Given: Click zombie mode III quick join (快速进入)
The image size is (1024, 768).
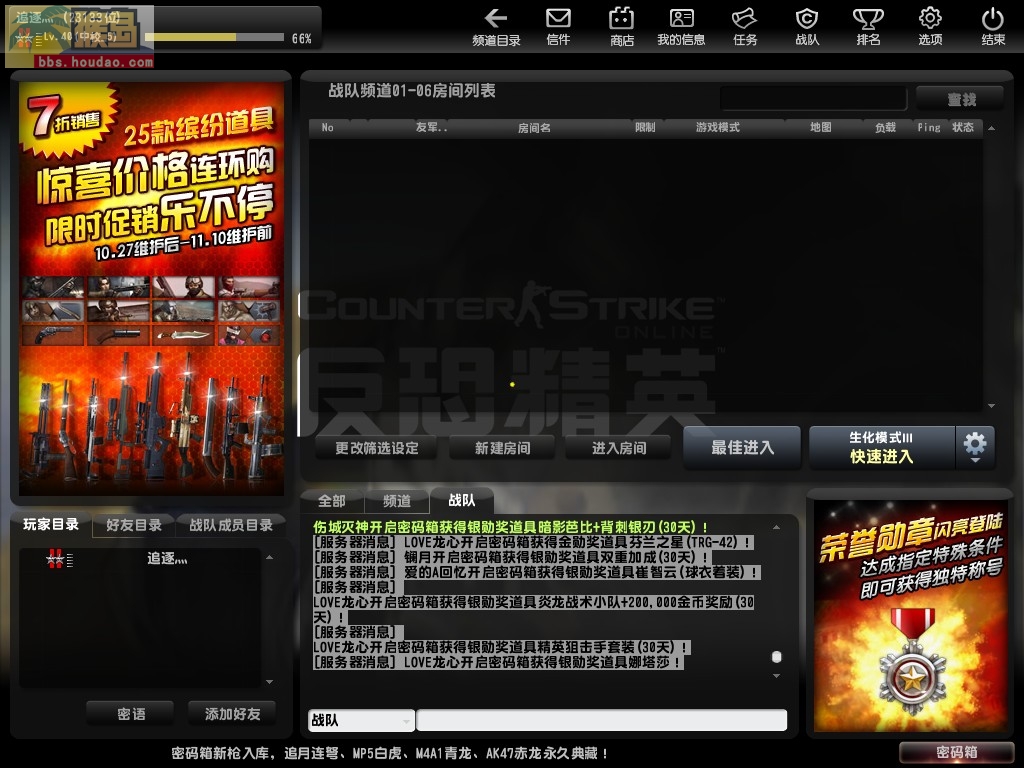Looking at the screenshot, I should coord(882,447).
